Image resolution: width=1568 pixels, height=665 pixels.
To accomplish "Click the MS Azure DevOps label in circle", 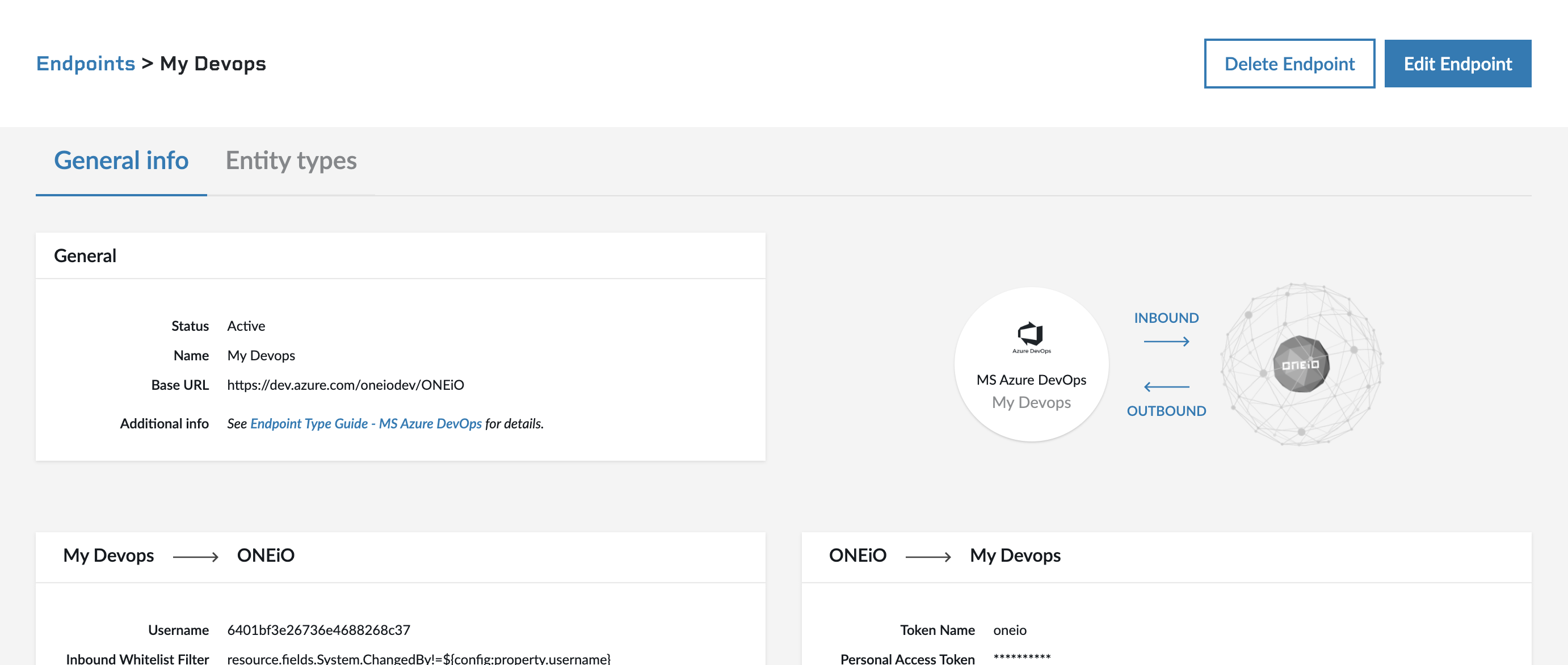I will [x=1031, y=380].
